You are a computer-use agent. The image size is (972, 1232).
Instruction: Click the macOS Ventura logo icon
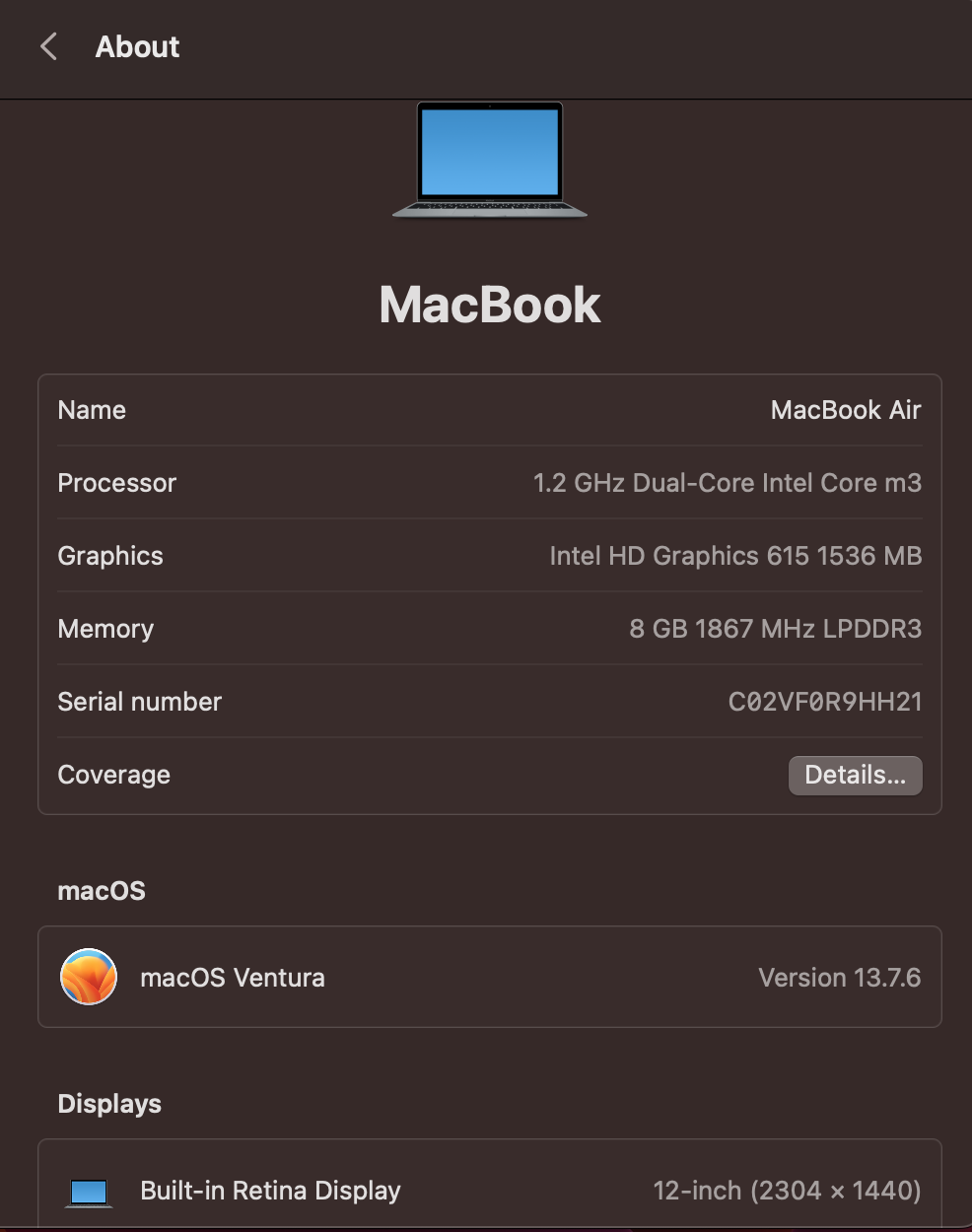coord(89,977)
